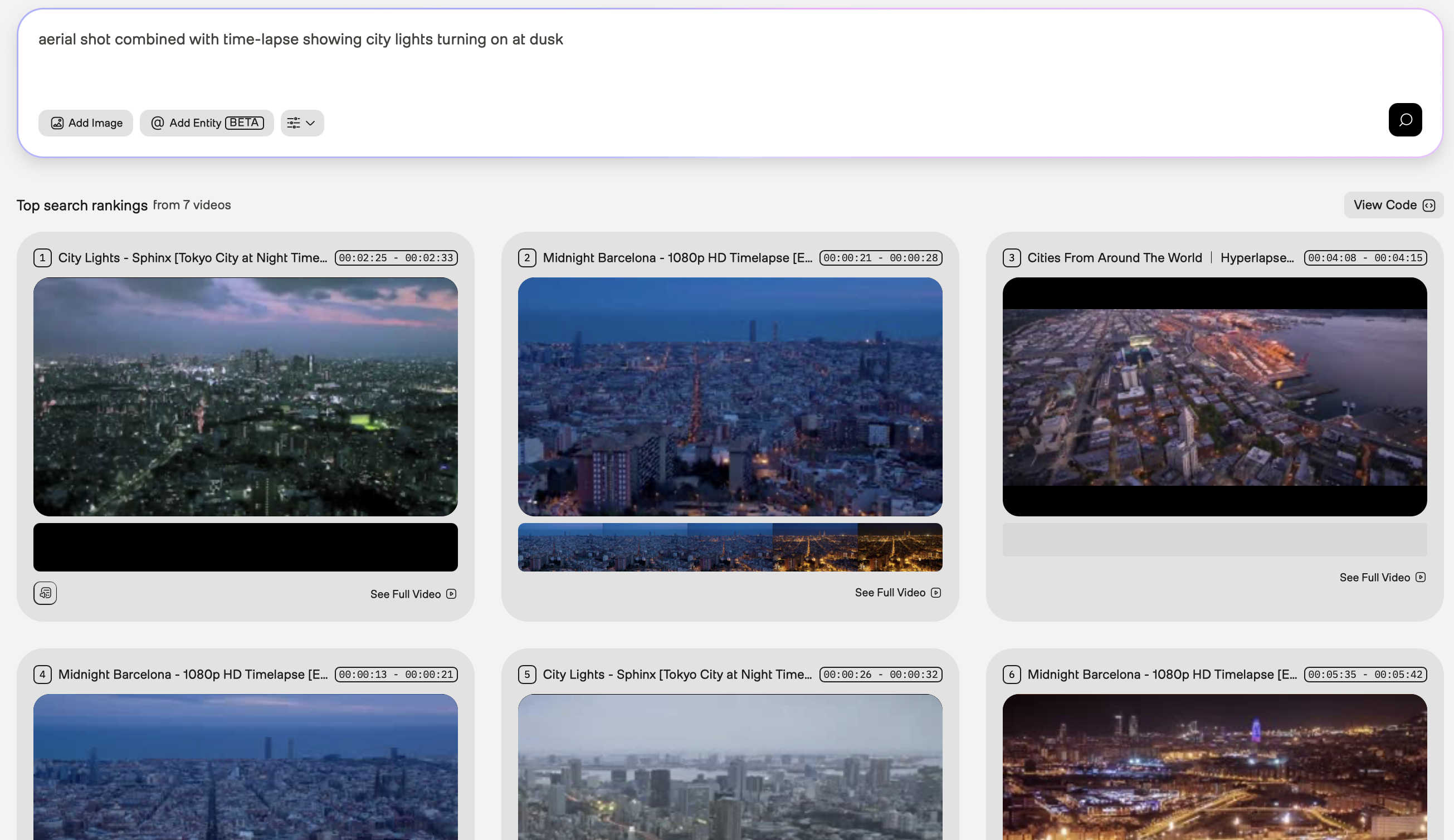The width and height of the screenshot is (1454, 840).
Task: Click the black timeline strip under result 1
Action: tap(245, 548)
